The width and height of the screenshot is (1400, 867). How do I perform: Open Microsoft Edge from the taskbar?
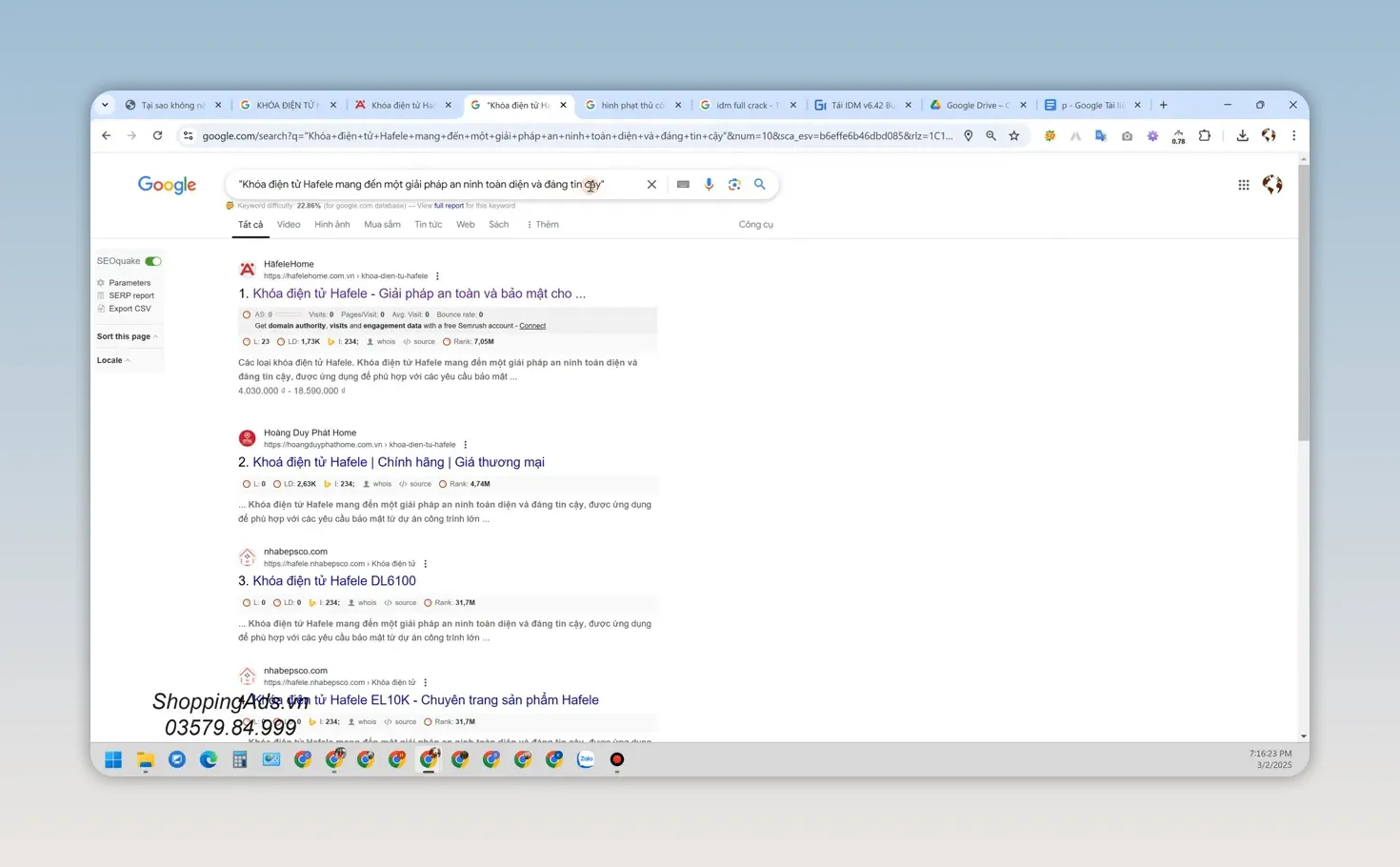[x=209, y=759]
